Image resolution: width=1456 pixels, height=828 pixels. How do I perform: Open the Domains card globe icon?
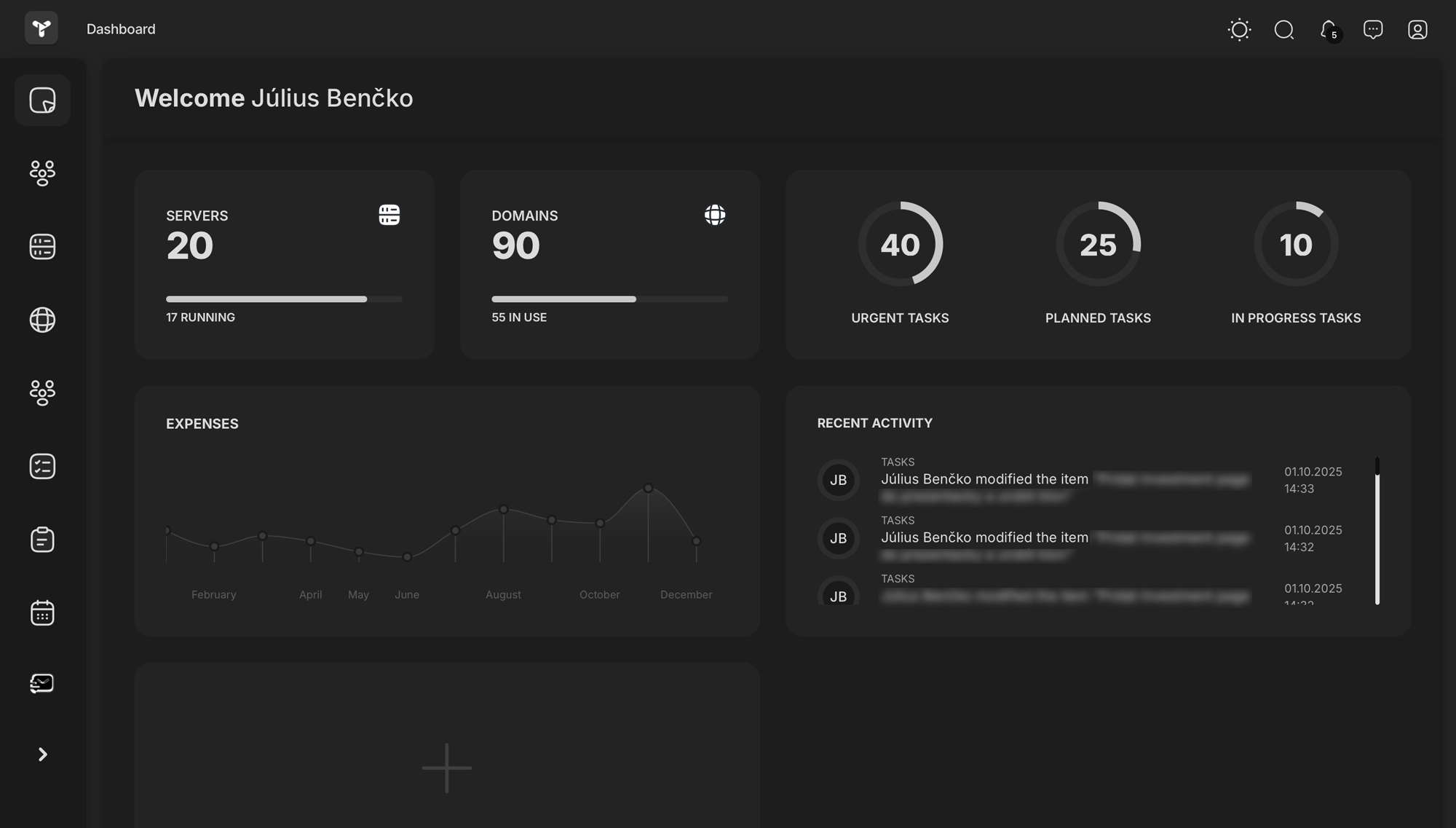714,215
